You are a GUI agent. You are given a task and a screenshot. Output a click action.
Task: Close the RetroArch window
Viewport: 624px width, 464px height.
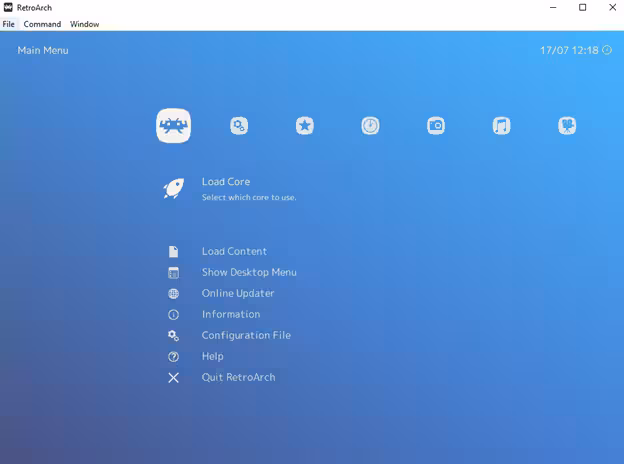point(612,8)
